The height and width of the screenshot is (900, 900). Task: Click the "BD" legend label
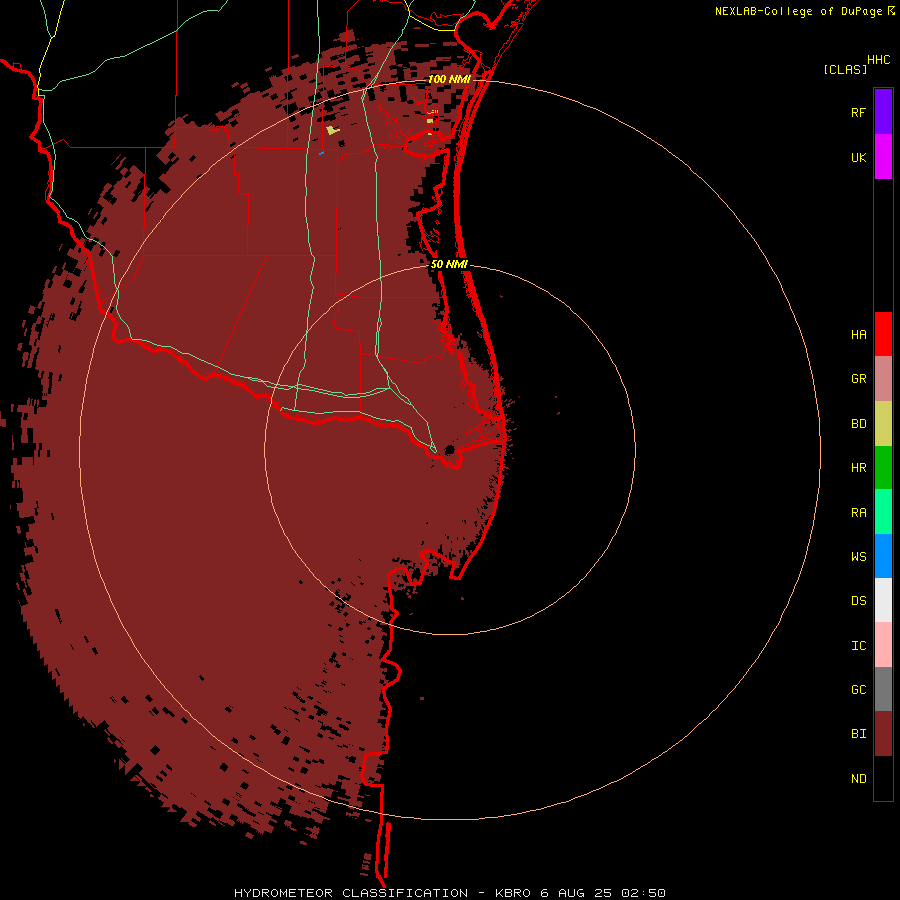pos(858,424)
